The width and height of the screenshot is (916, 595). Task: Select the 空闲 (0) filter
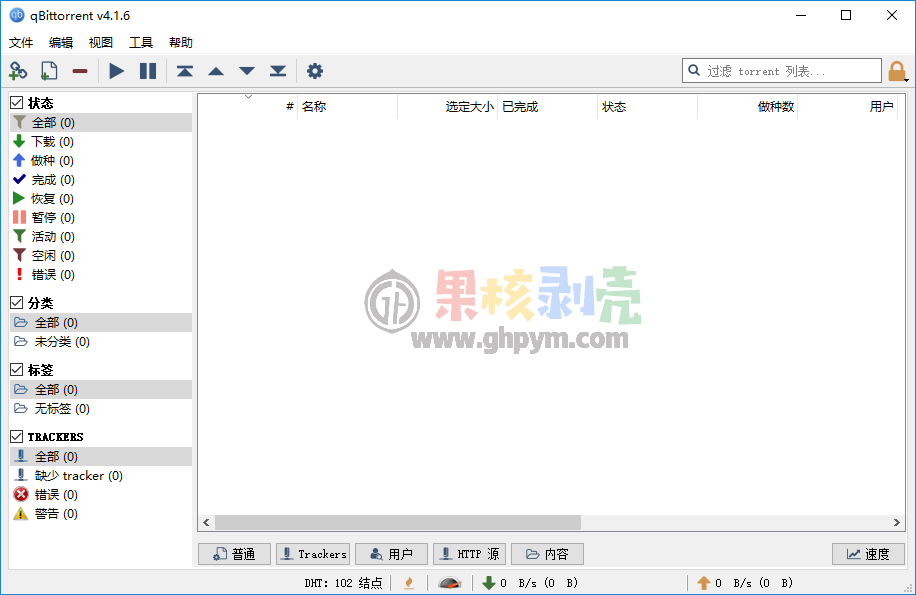pyautogui.click(x=101, y=256)
